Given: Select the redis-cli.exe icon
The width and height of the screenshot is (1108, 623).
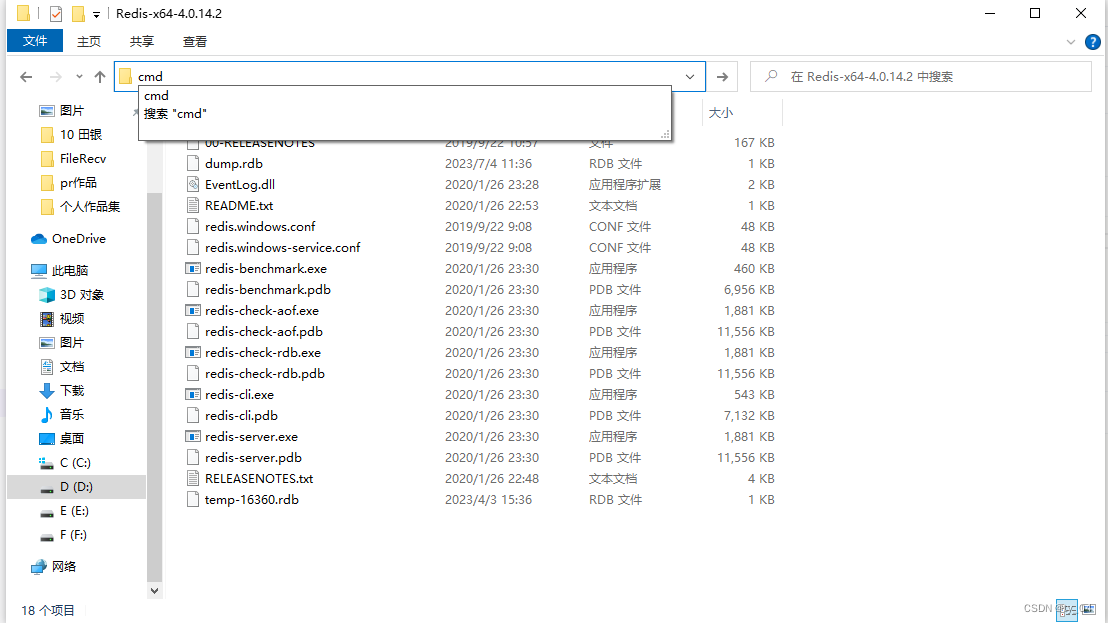Looking at the screenshot, I should pyautogui.click(x=193, y=395).
